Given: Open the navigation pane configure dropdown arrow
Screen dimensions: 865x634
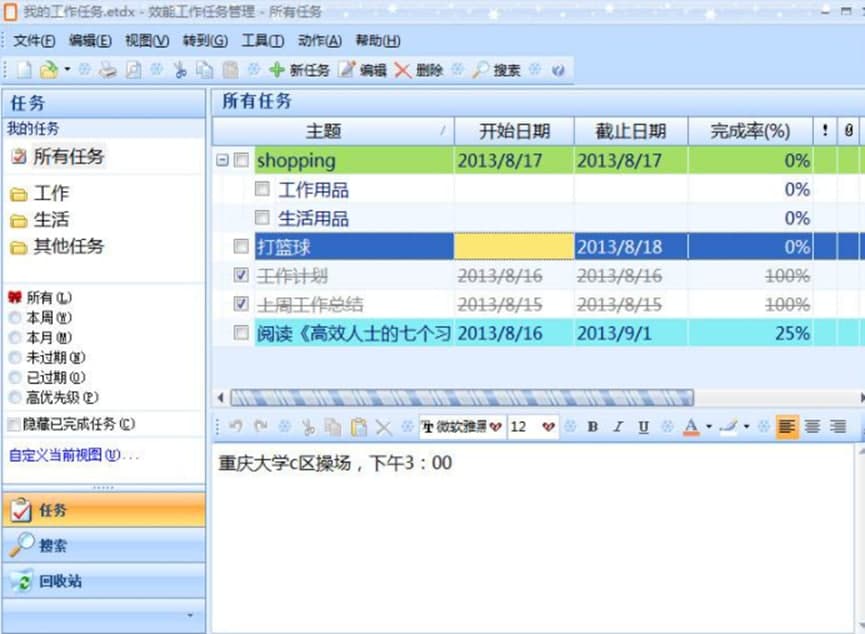Looking at the screenshot, I should tap(190, 615).
